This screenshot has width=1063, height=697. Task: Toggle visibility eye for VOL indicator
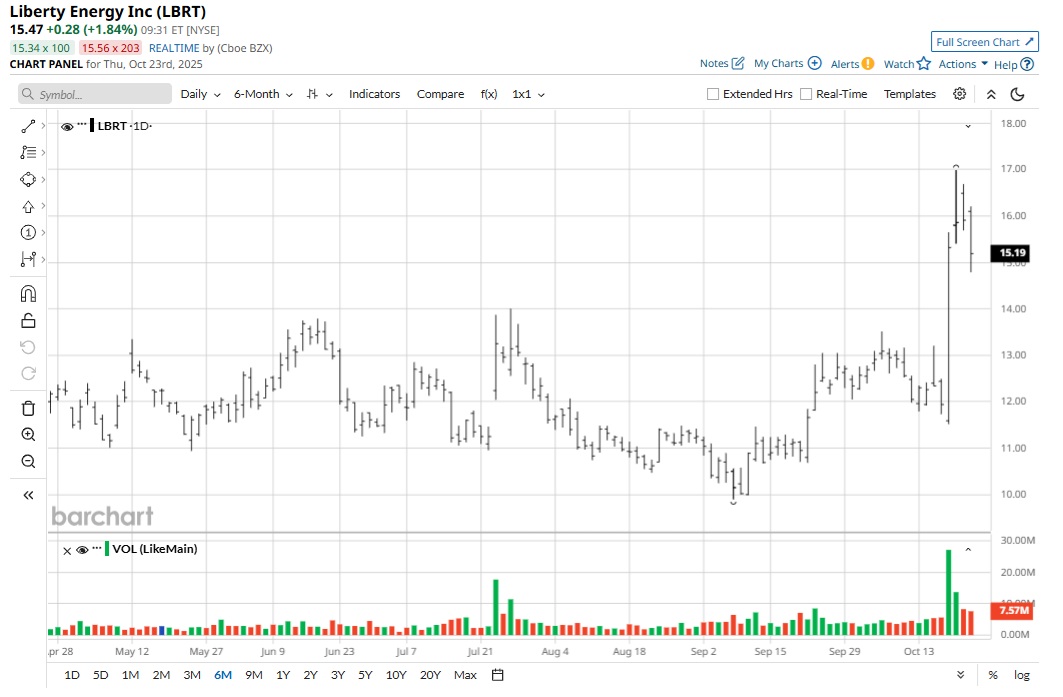click(82, 550)
